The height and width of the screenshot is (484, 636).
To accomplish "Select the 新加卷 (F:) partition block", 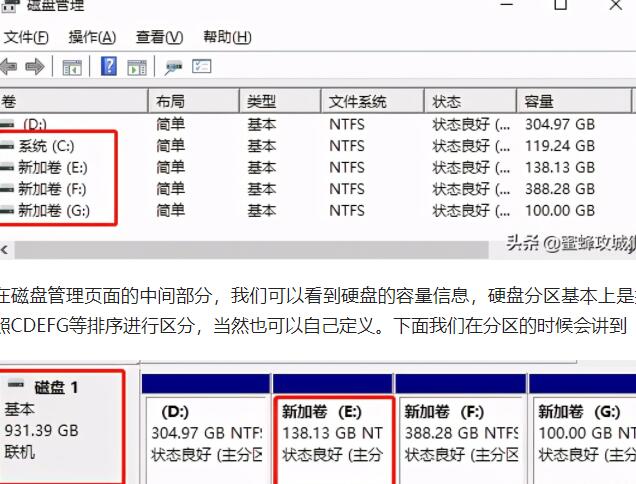I will pyautogui.click(x=462, y=430).
